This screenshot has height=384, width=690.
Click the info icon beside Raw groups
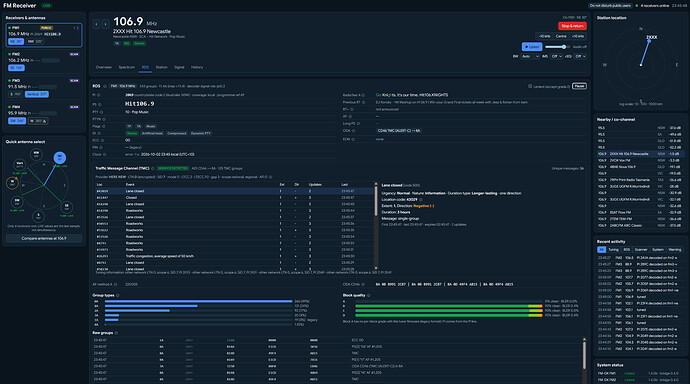click(x=116, y=333)
